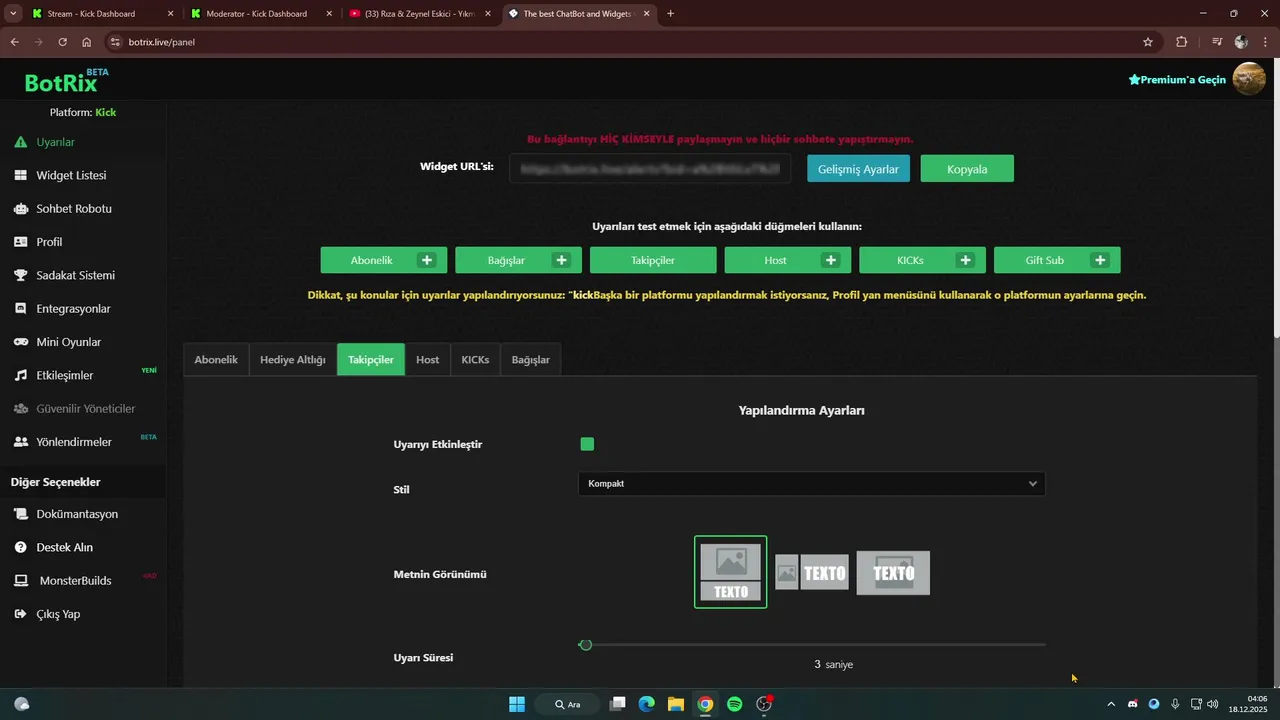Screen dimensions: 1280x720
Task: Click the Widget Listesi grid icon
Action: click(20, 175)
